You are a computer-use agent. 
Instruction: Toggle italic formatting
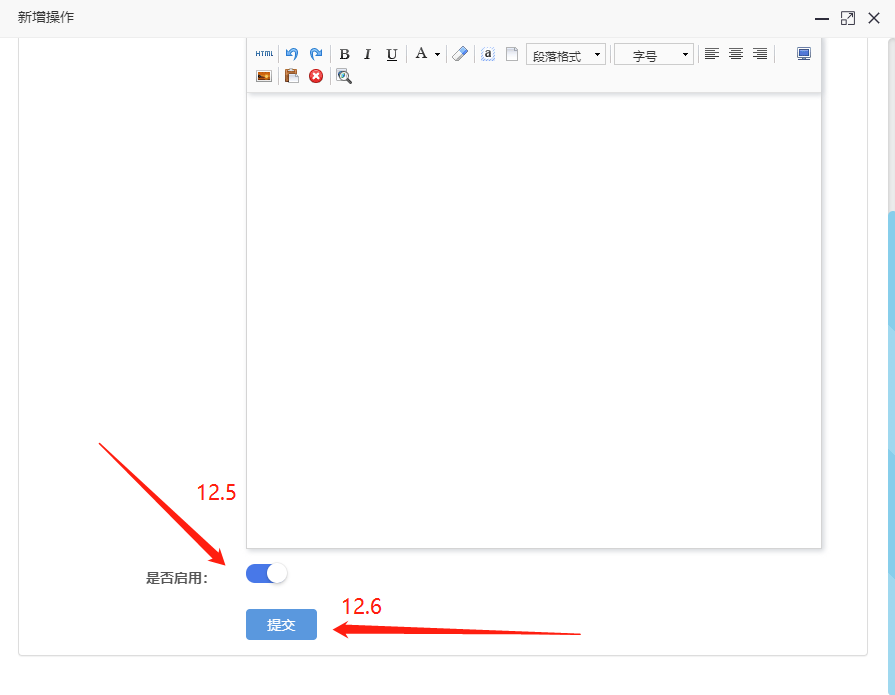[x=367, y=54]
